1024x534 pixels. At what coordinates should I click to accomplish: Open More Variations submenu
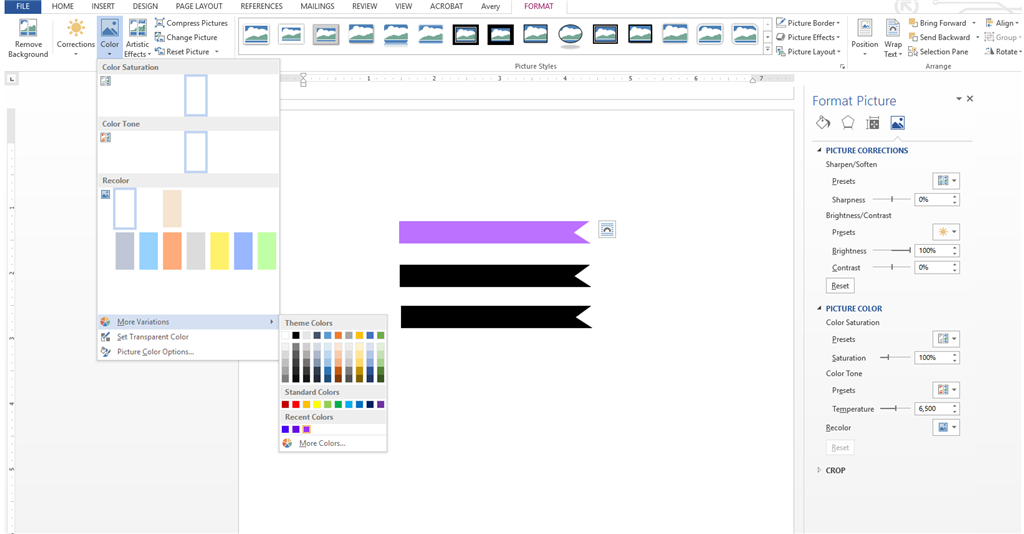click(x=188, y=322)
